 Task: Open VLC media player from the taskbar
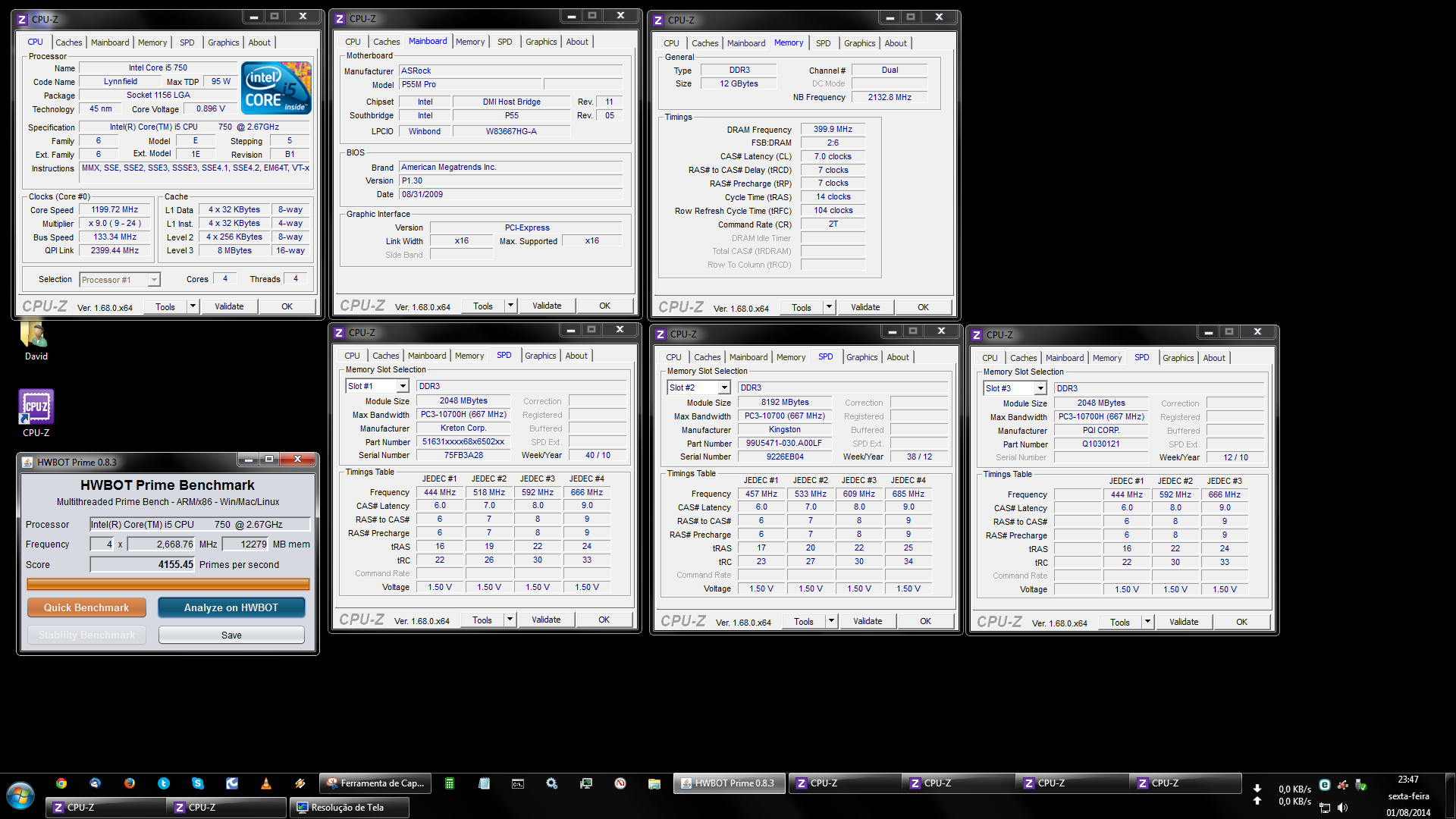266,783
